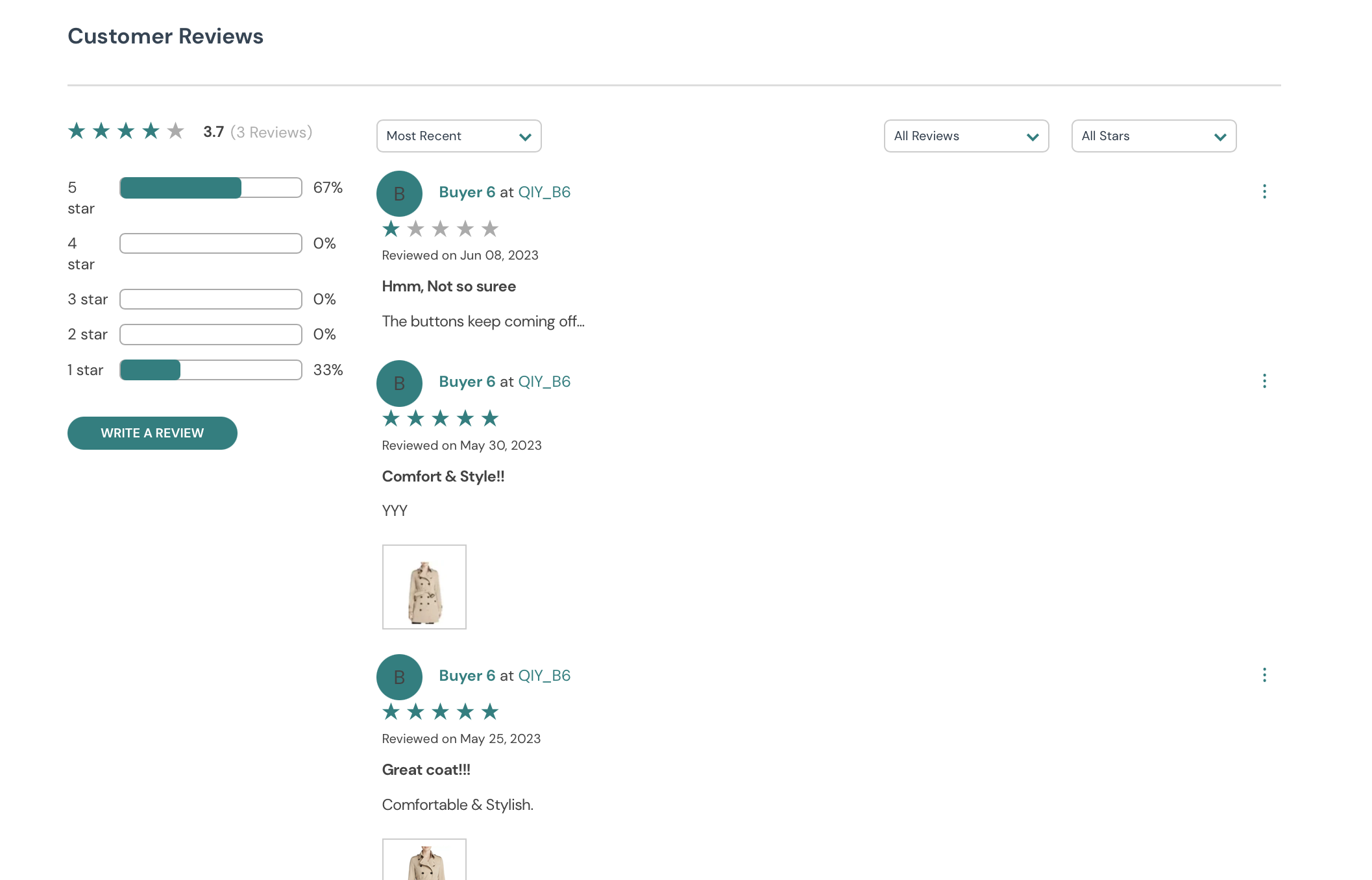Click the 5-star percentage progress bar

(210, 187)
